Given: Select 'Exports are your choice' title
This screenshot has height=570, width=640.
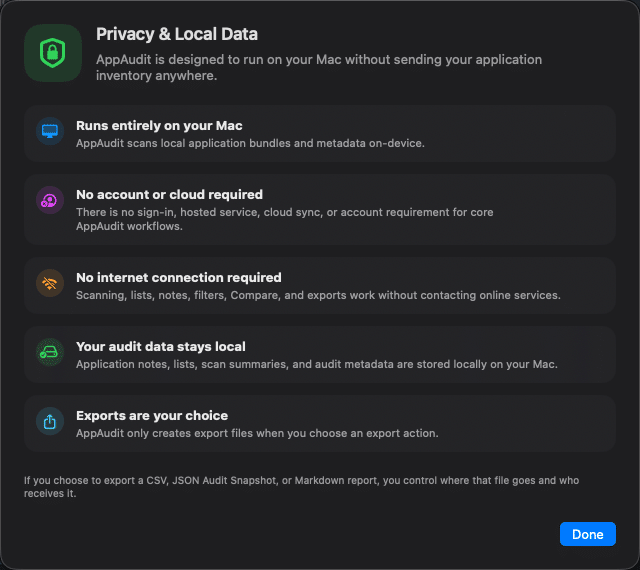Looking at the screenshot, I should click(x=152, y=416).
